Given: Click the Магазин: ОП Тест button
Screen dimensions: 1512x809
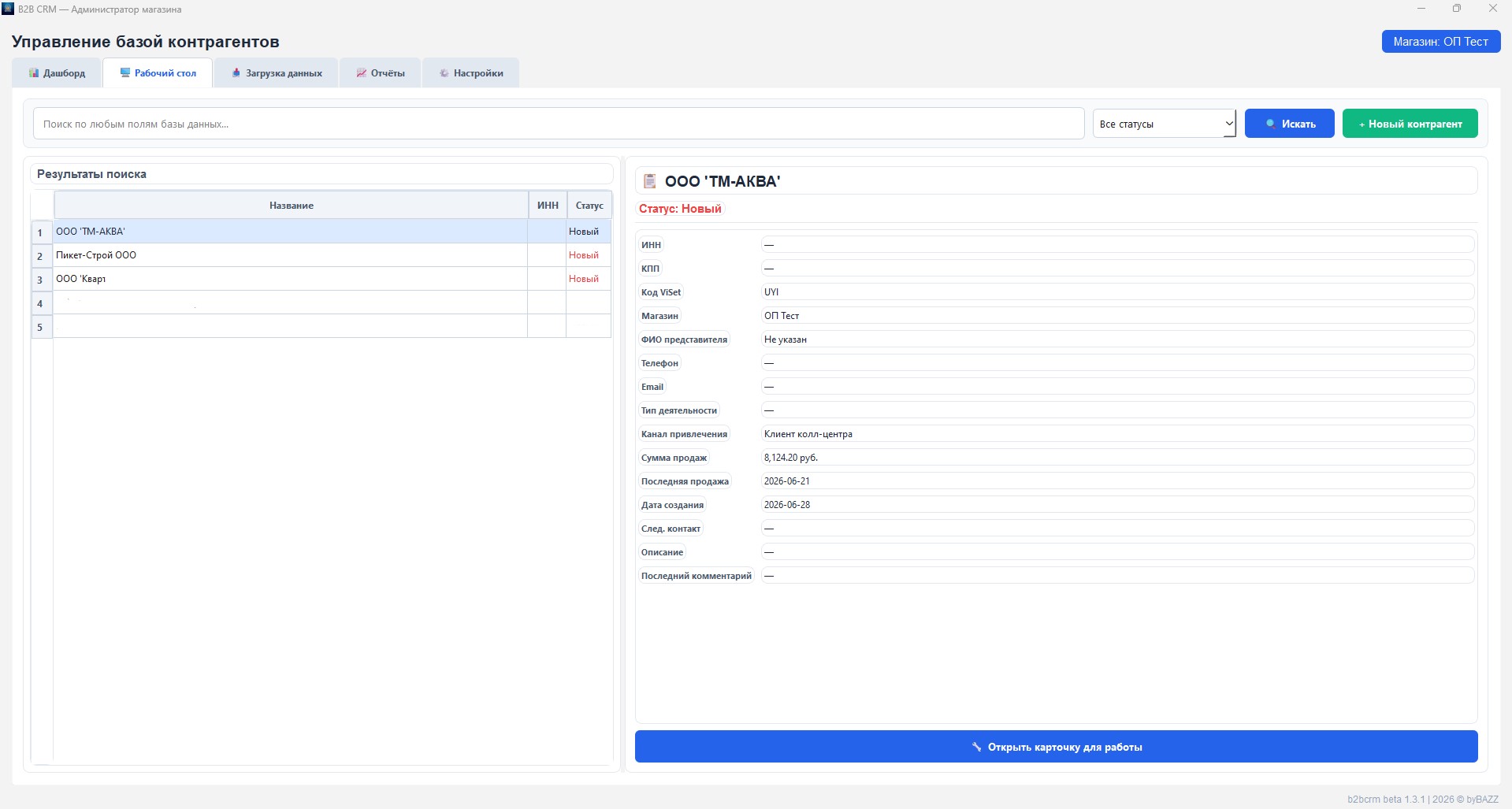Looking at the screenshot, I should coord(1441,42).
